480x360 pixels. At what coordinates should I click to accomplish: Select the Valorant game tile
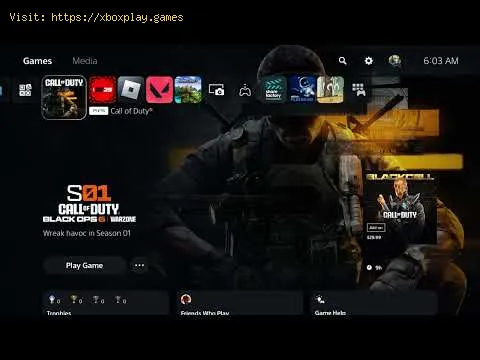coord(159,90)
